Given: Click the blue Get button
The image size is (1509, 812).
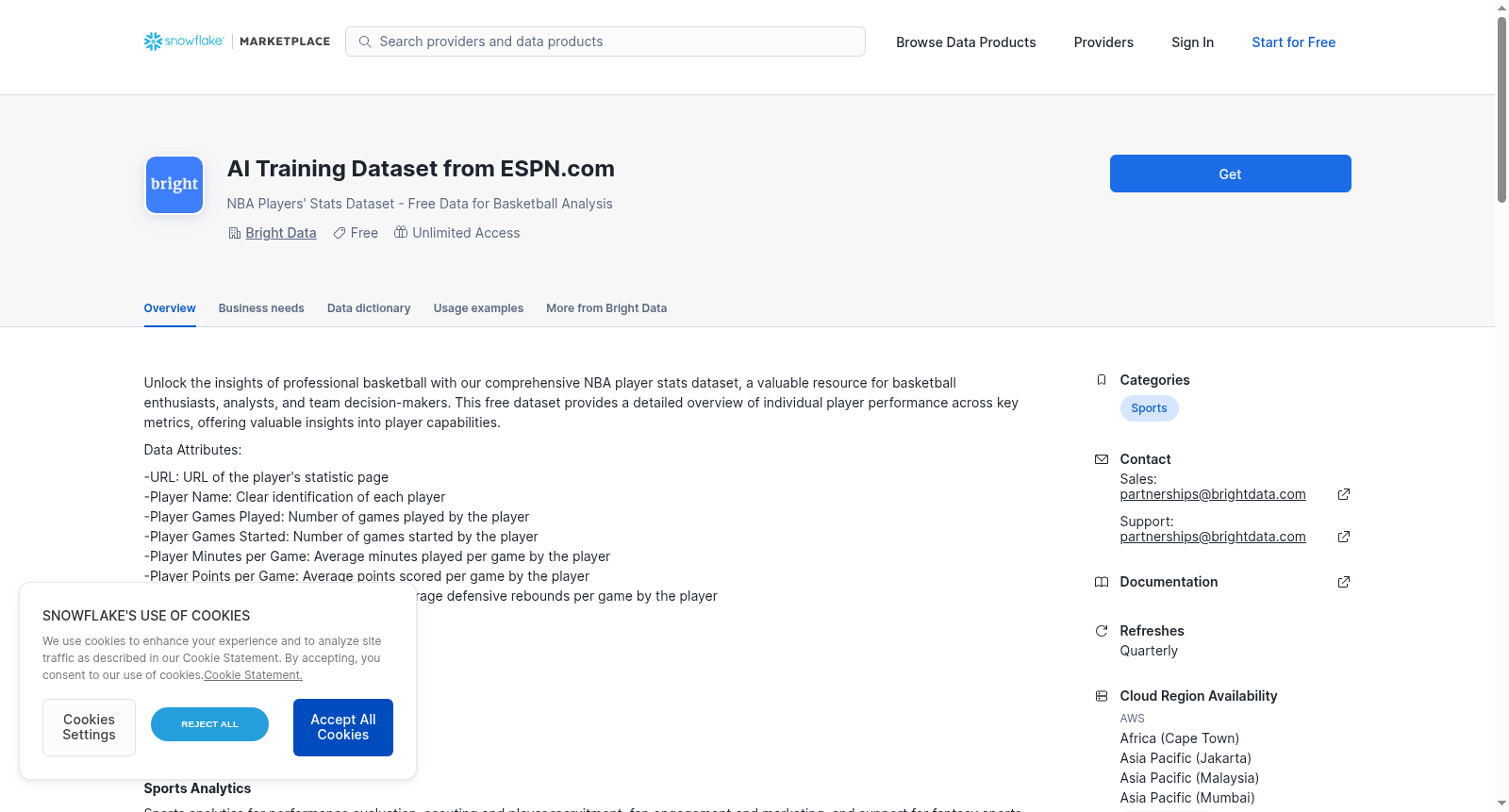Looking at the screenshot, I should [1231, 174].
